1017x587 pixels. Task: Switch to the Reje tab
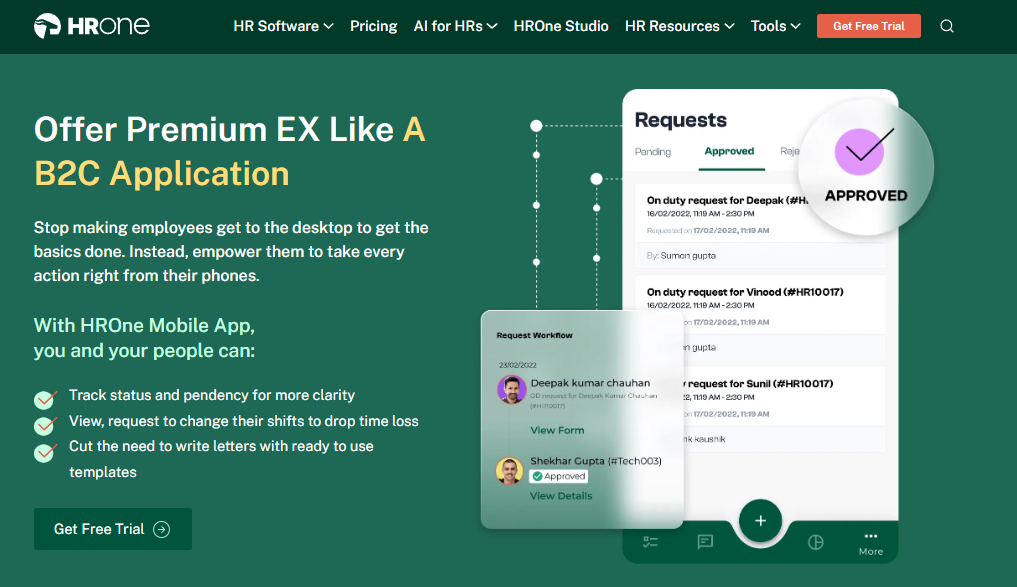[789, 151]
